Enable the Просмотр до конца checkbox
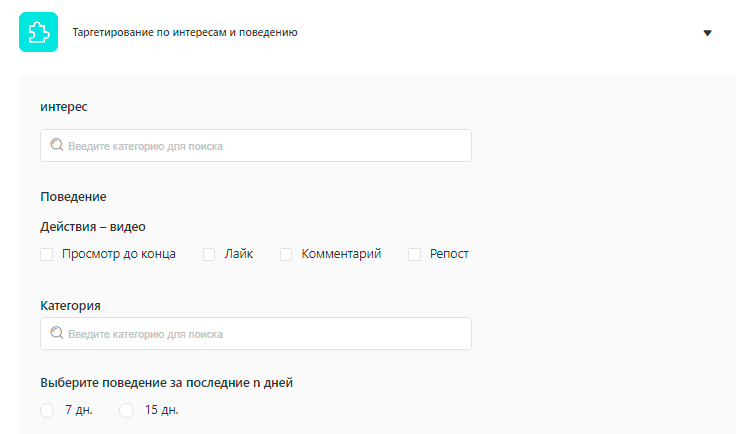Viewport: 750px width, 434px height. click(x=47, y=255)
